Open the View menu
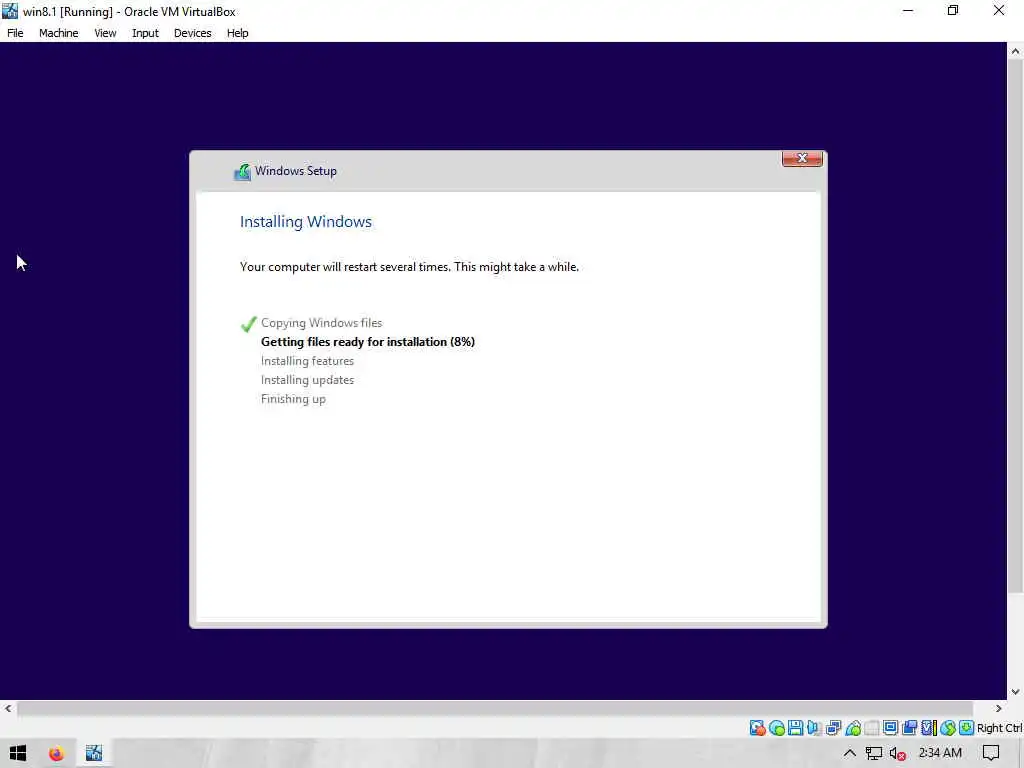 [x=105, y=33]
